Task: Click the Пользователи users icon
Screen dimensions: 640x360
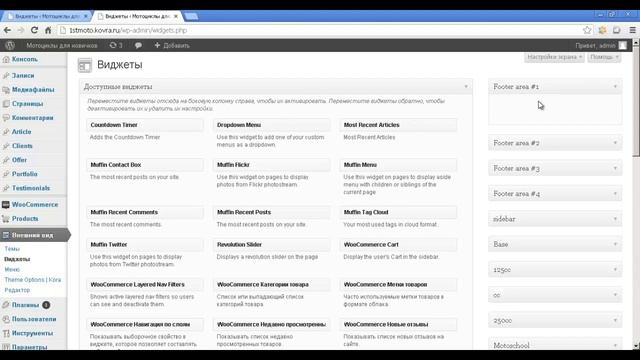Action: (6, 319)
